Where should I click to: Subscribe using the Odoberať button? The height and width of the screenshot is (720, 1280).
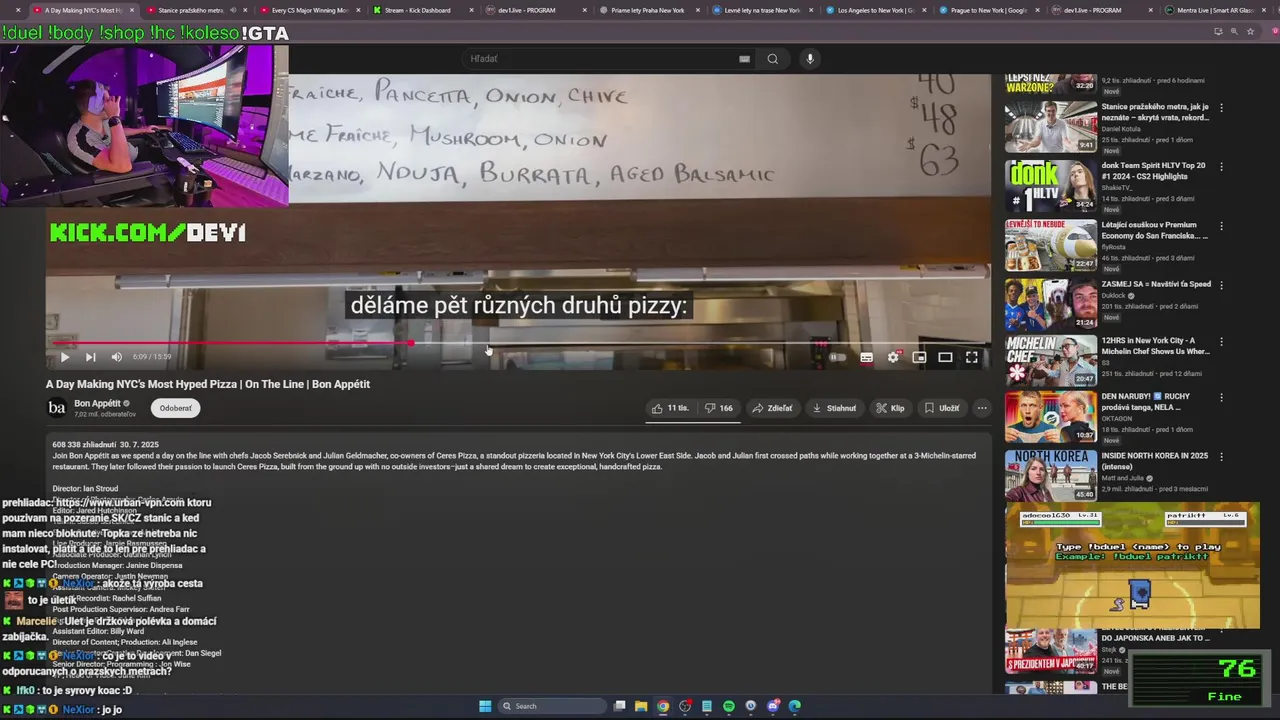click(176, 408)
